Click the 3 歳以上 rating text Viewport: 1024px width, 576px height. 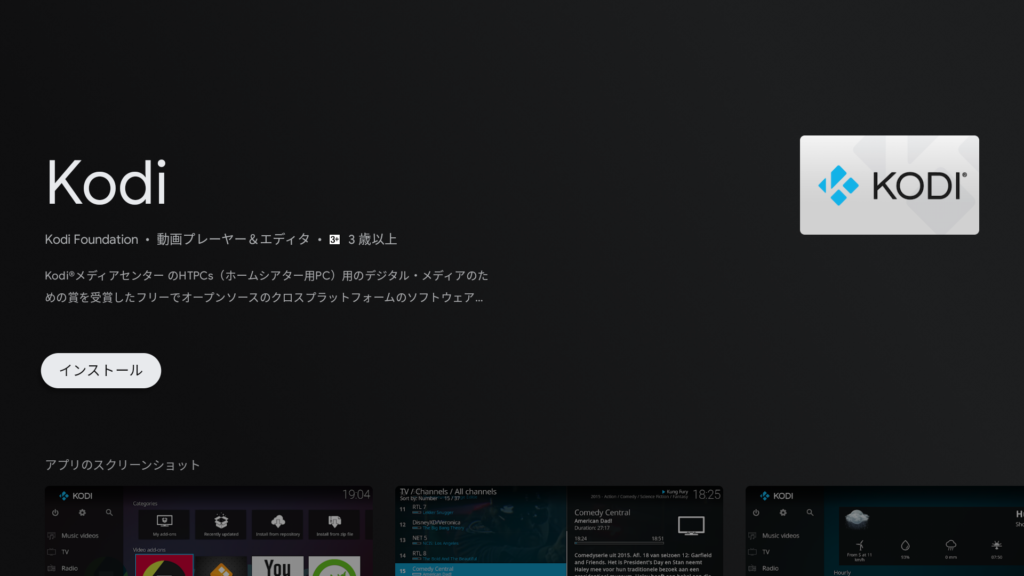pyautogui.click(x=372, y=240)
